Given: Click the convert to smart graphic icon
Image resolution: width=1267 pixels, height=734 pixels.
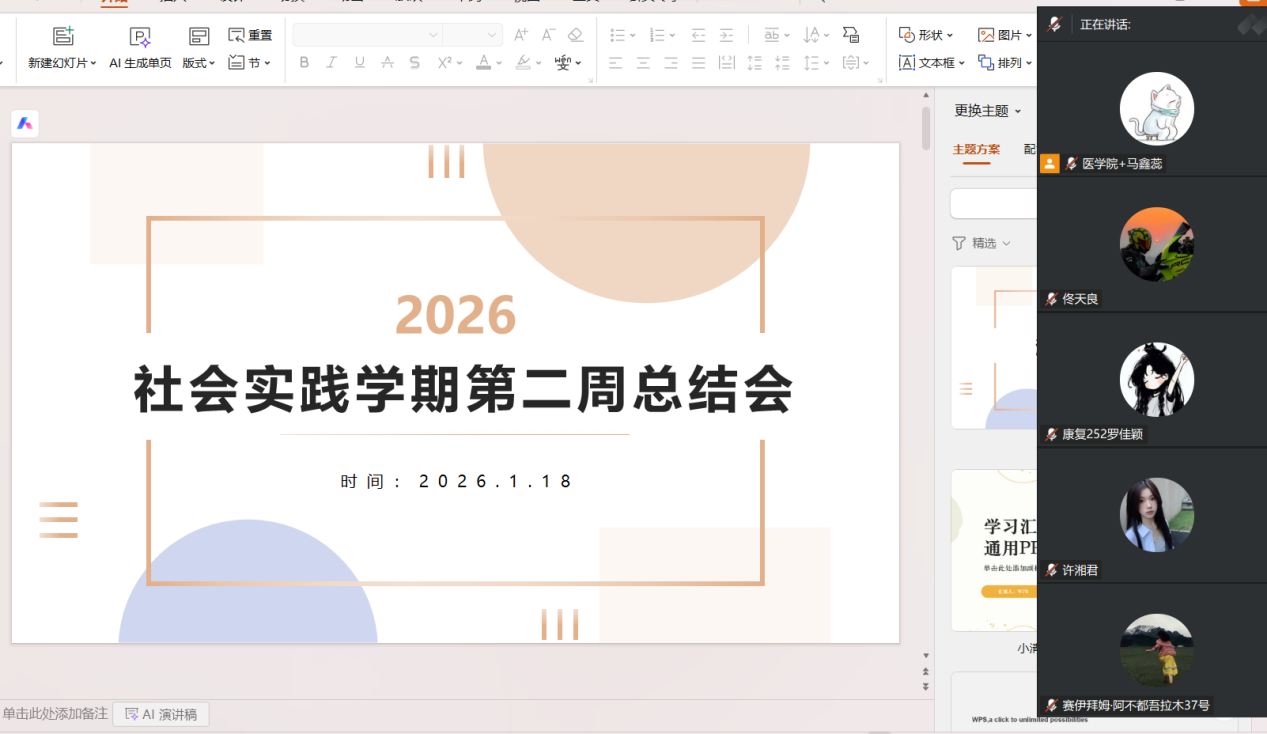Looking at the screenshot, I should [851, 35].
